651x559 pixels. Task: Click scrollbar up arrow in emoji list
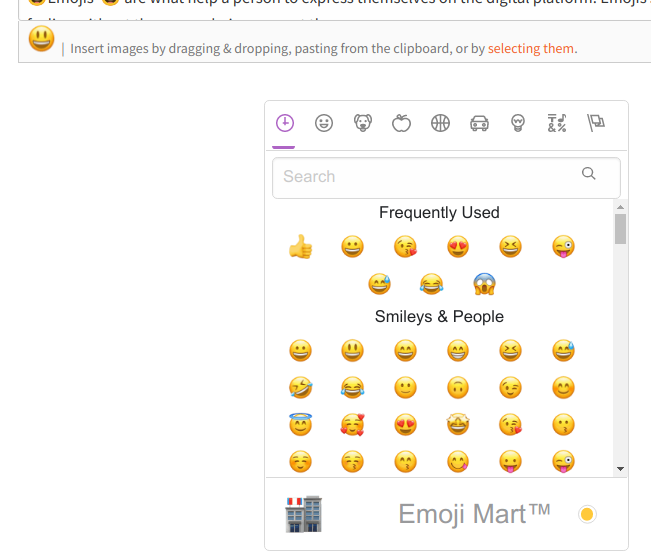pyautogui.click(x=620, y=207)
